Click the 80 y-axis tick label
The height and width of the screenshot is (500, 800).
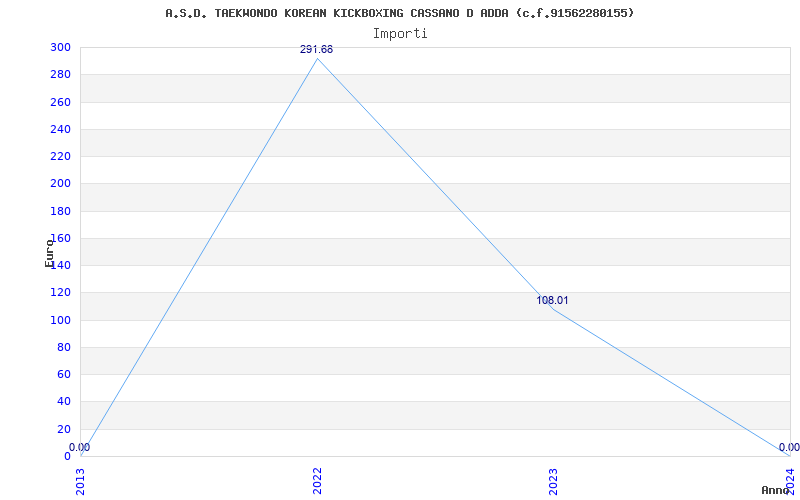click(x=63, y=347)
